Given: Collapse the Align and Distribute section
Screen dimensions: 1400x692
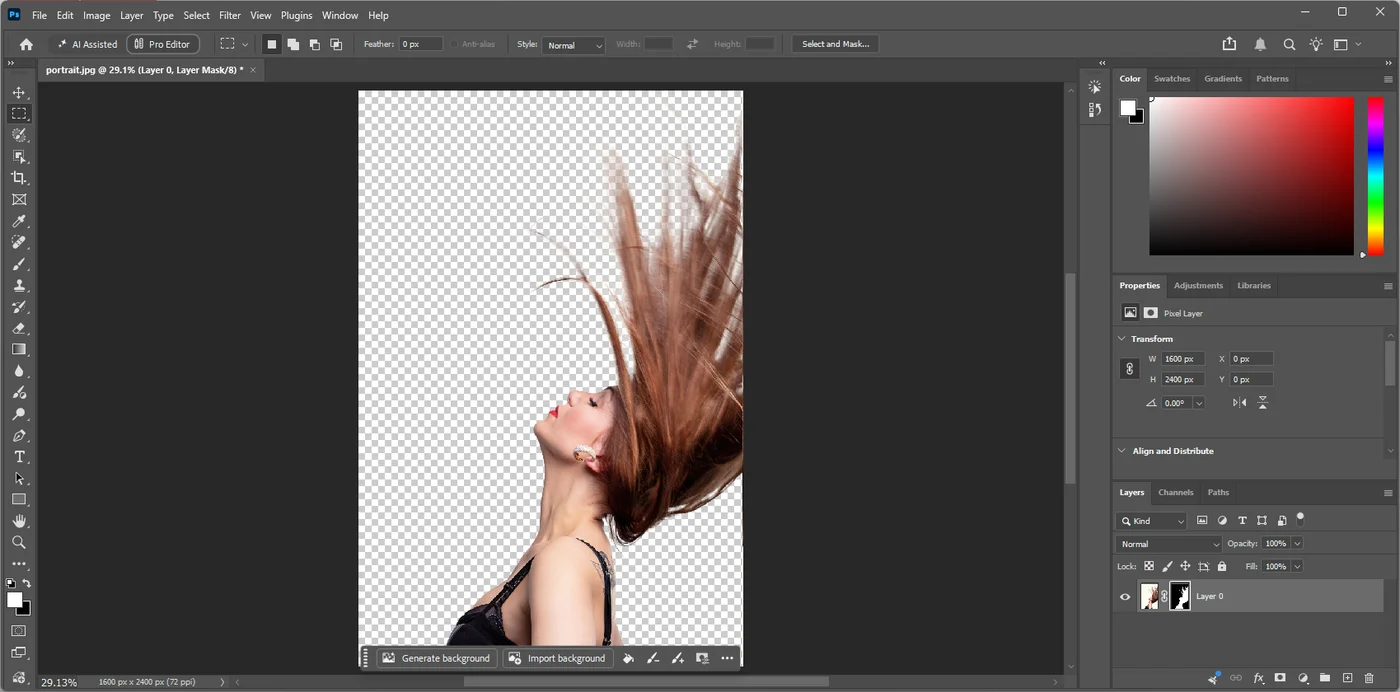Looking at the screenshot, I should (x=1122, y=451).
